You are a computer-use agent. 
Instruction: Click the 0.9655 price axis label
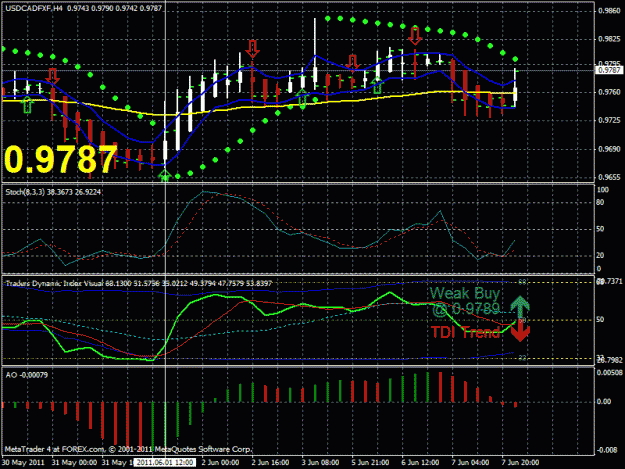pos(609,177)
